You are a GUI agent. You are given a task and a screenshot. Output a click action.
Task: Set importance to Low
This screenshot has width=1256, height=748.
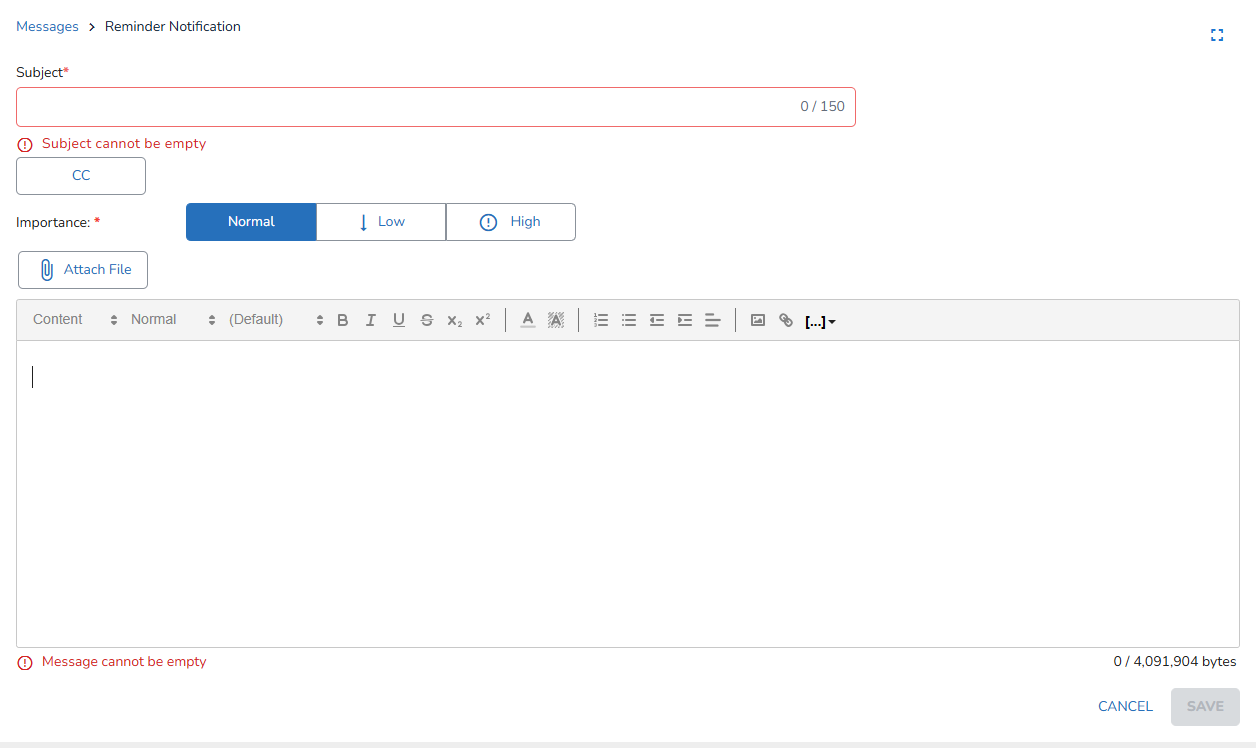click(x=381, y=222)
